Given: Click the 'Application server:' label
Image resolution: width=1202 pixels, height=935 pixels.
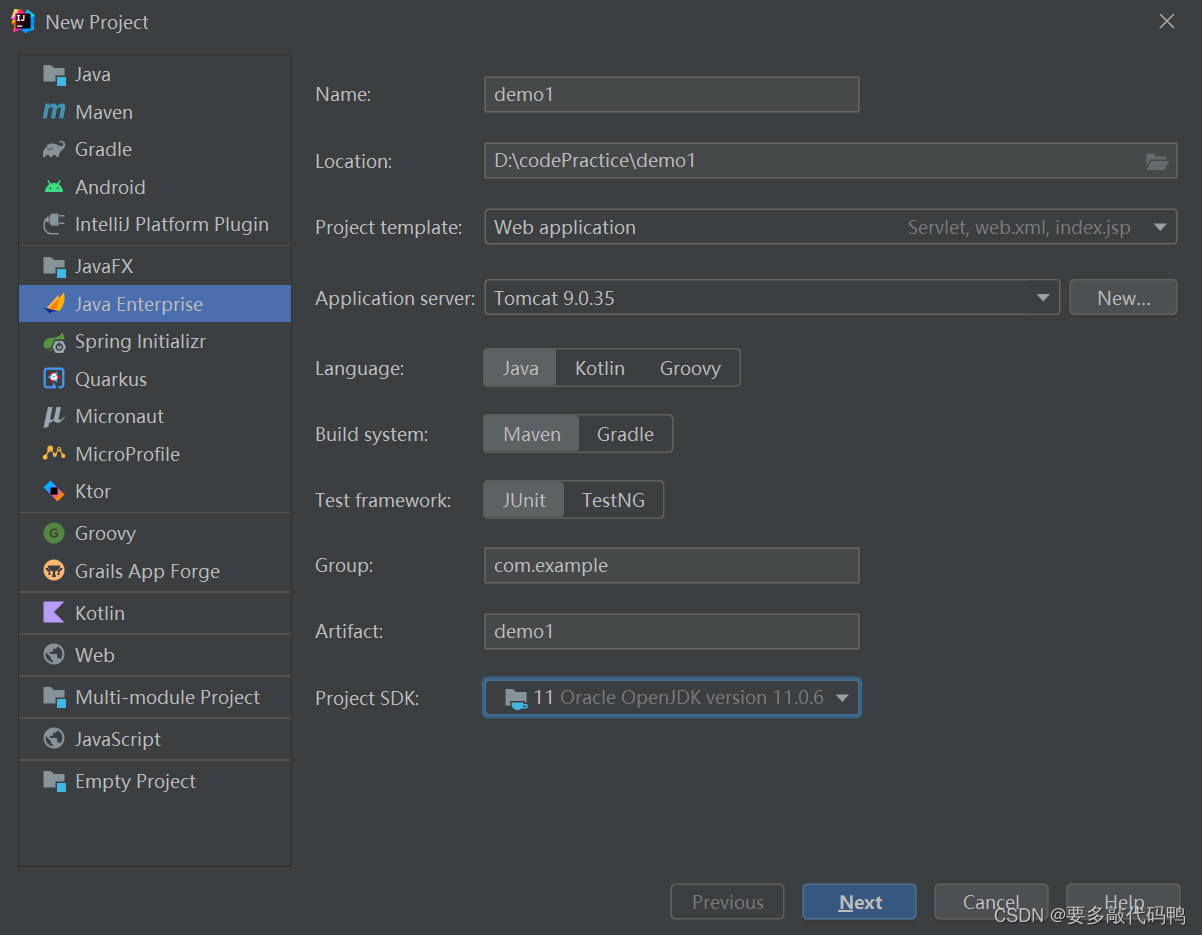Looking at the screenshot, I should [395, 298].
